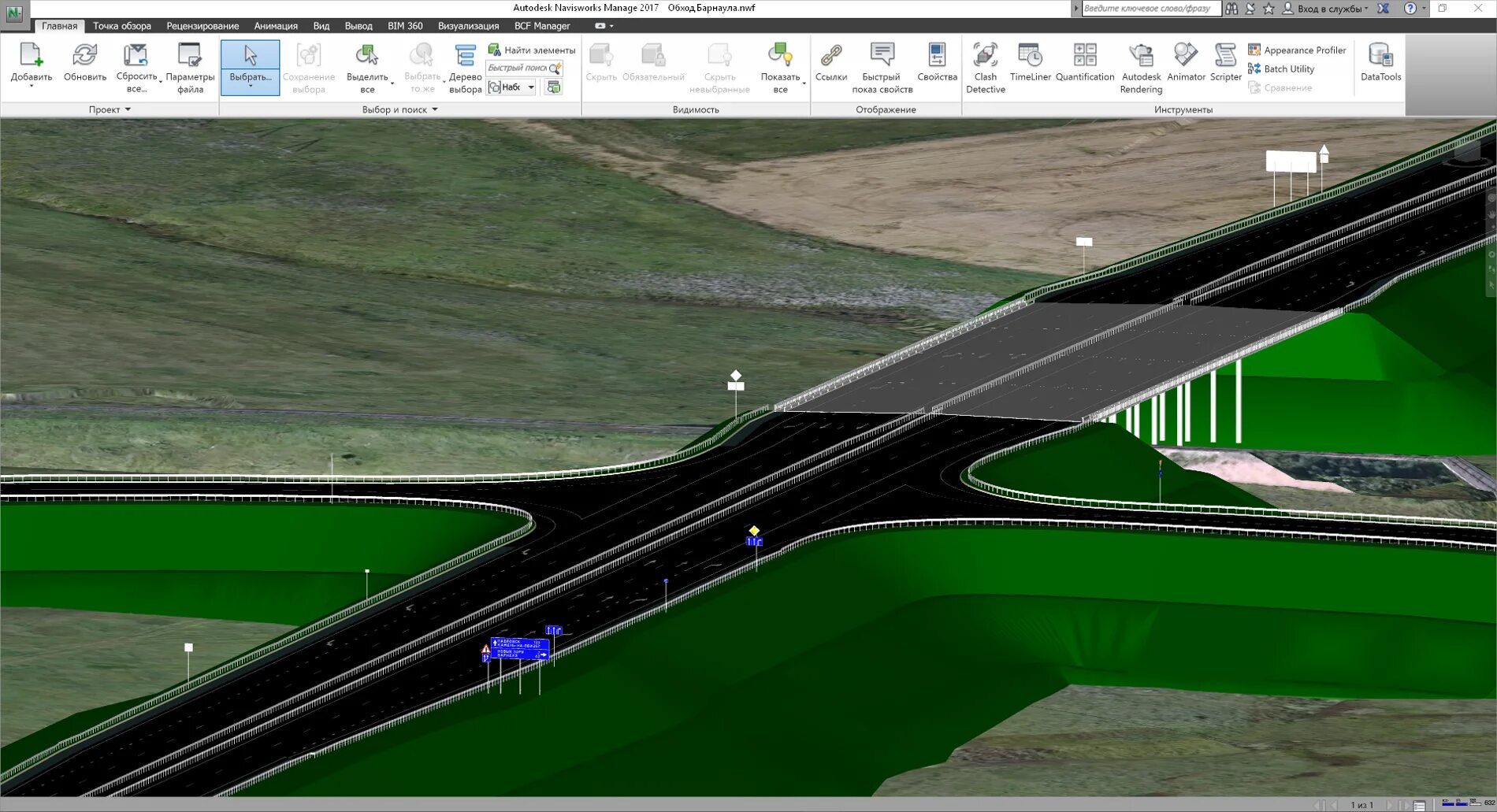Click the Favorites star icon
Image resolution: width=1497 pixels, height=812 pixels.
click(x=1269, y=9)
